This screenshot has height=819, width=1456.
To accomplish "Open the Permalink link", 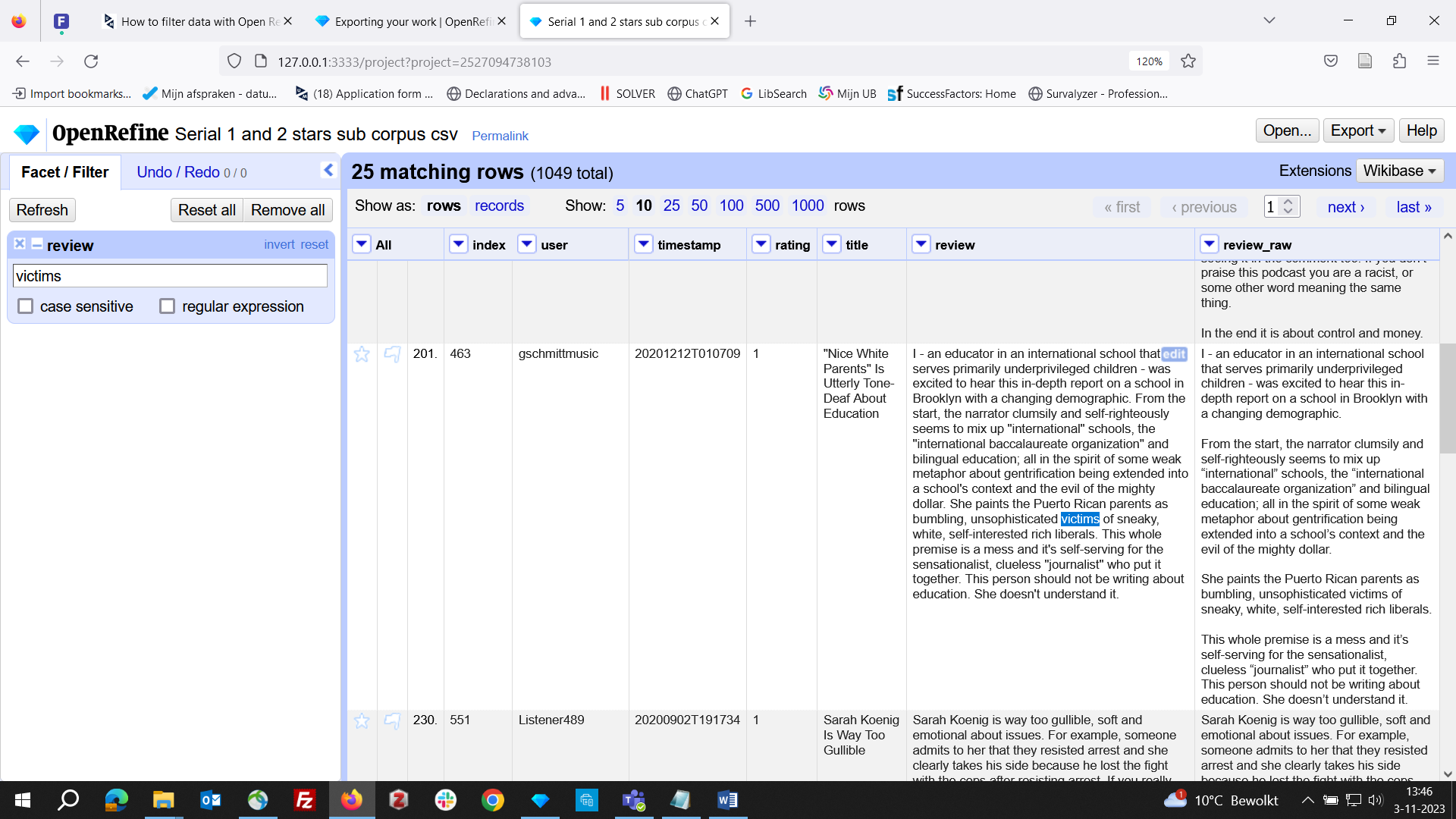I will pyautogui.click(x=500, y=136).
